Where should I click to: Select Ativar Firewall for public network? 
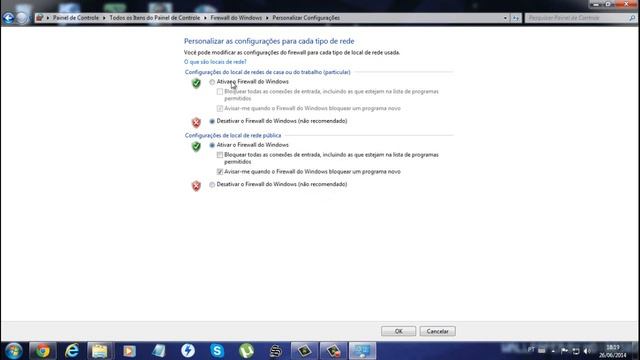click(x=212, y=145)
